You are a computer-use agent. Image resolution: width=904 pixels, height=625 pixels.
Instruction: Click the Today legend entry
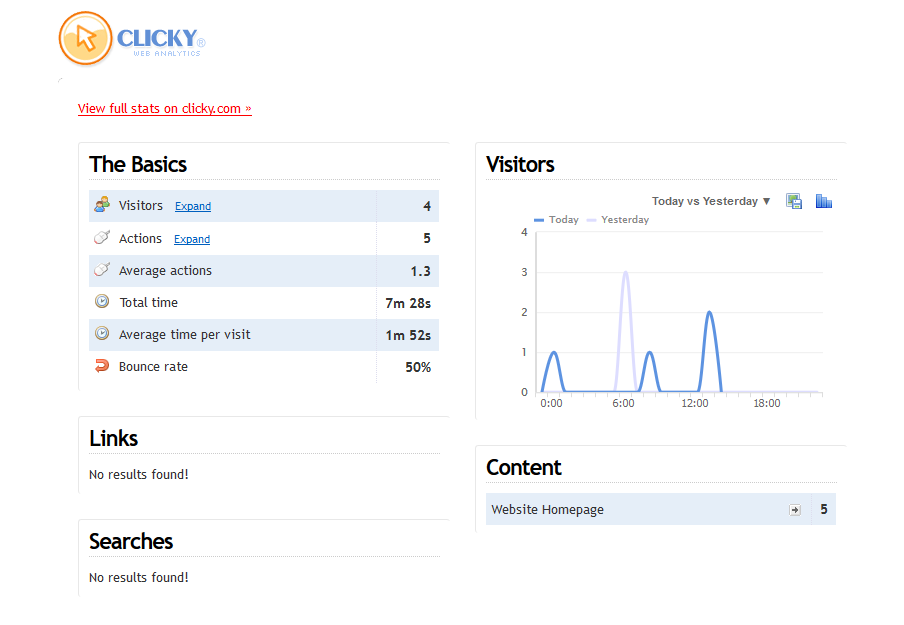coord(556,220)
